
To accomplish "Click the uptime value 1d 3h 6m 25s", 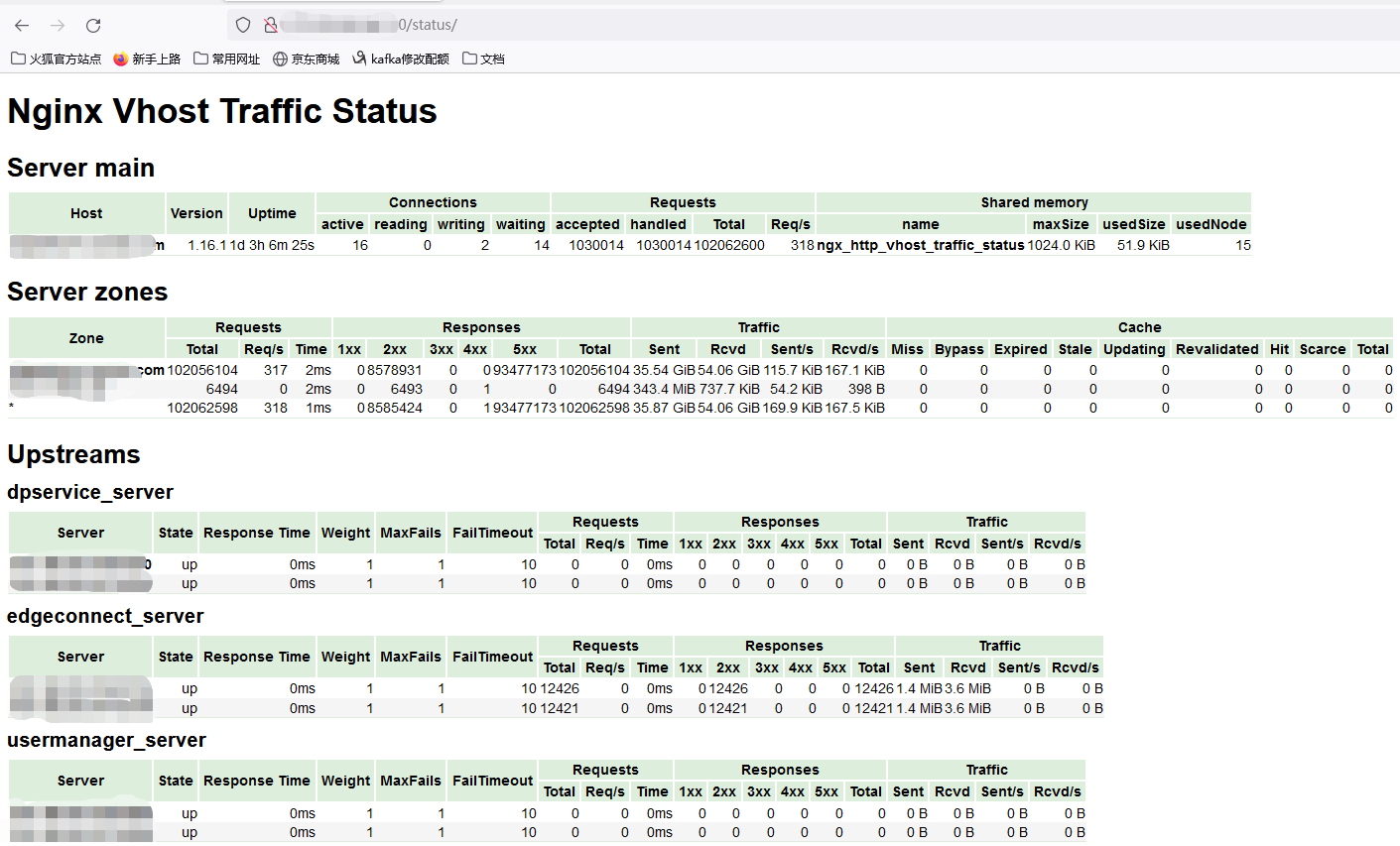I will tap(272, 245).
